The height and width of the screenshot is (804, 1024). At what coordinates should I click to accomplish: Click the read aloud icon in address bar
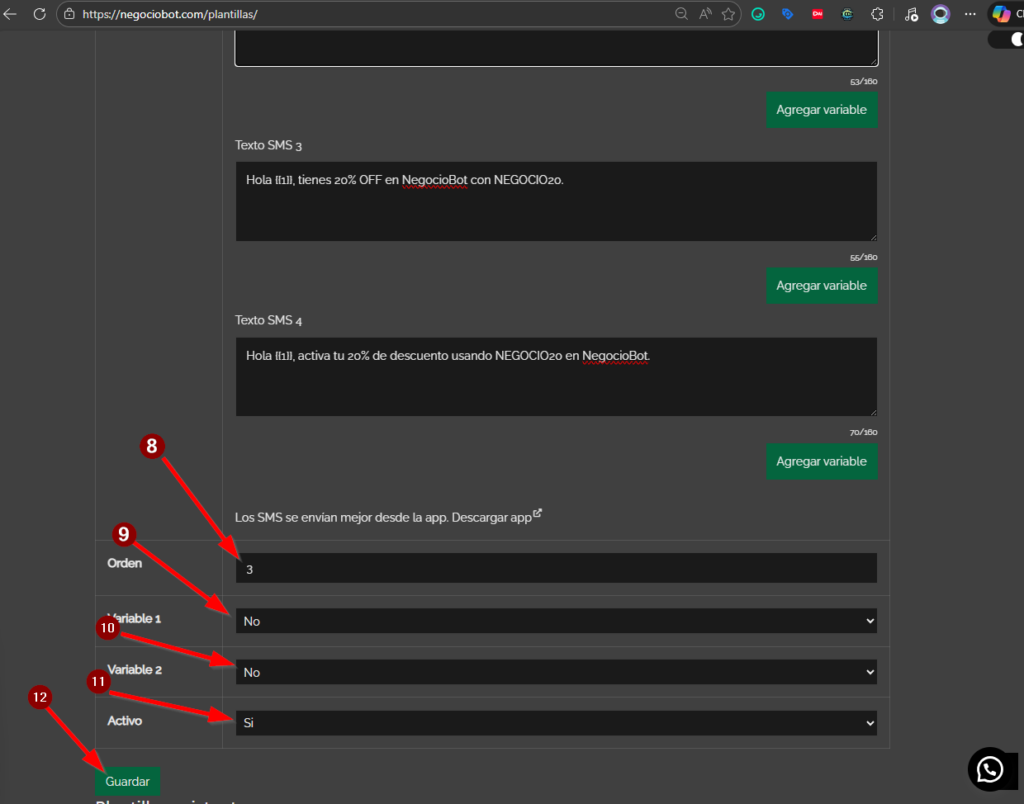705,14
